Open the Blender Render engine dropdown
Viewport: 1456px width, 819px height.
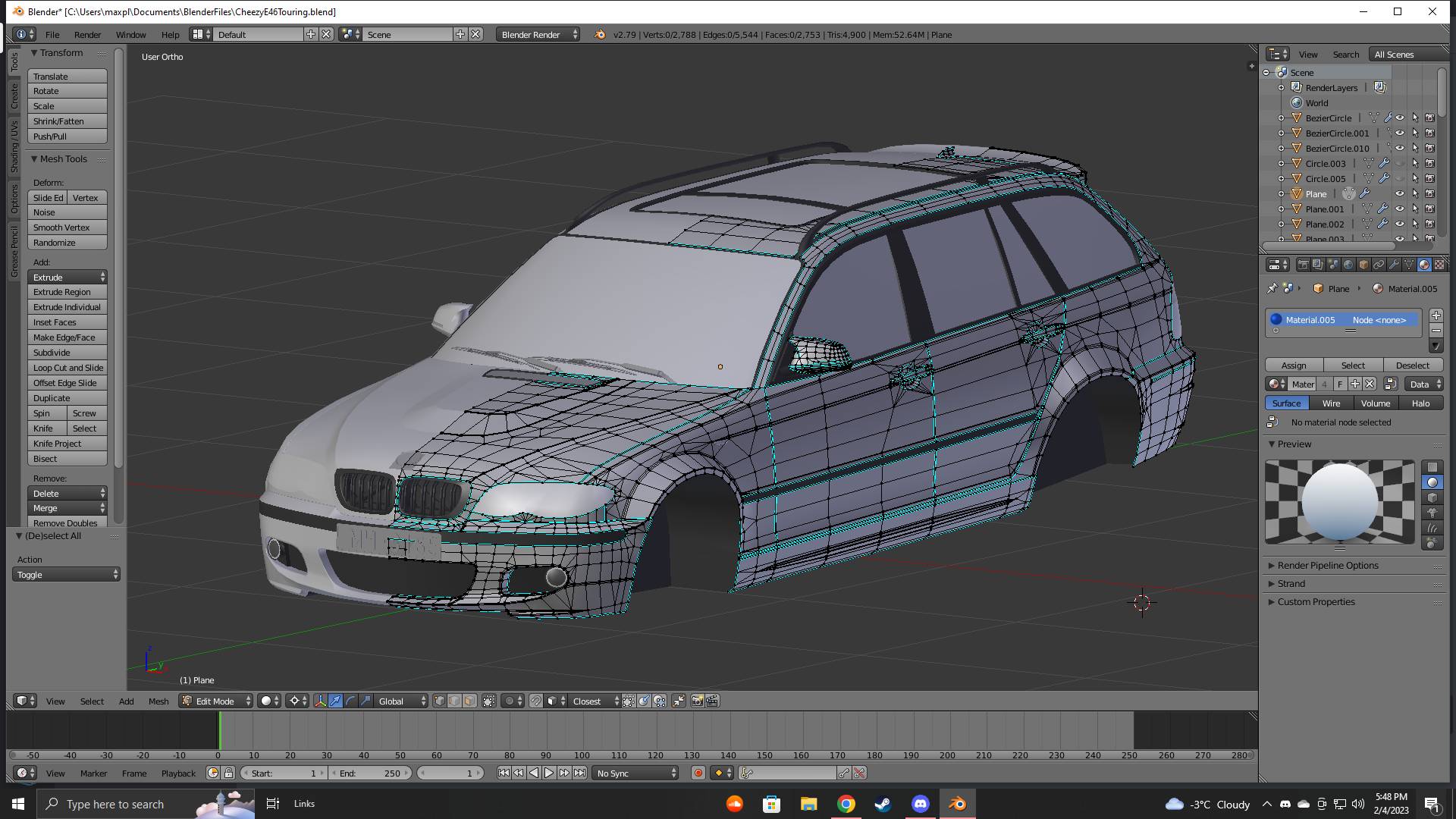[x=538, y=35]
